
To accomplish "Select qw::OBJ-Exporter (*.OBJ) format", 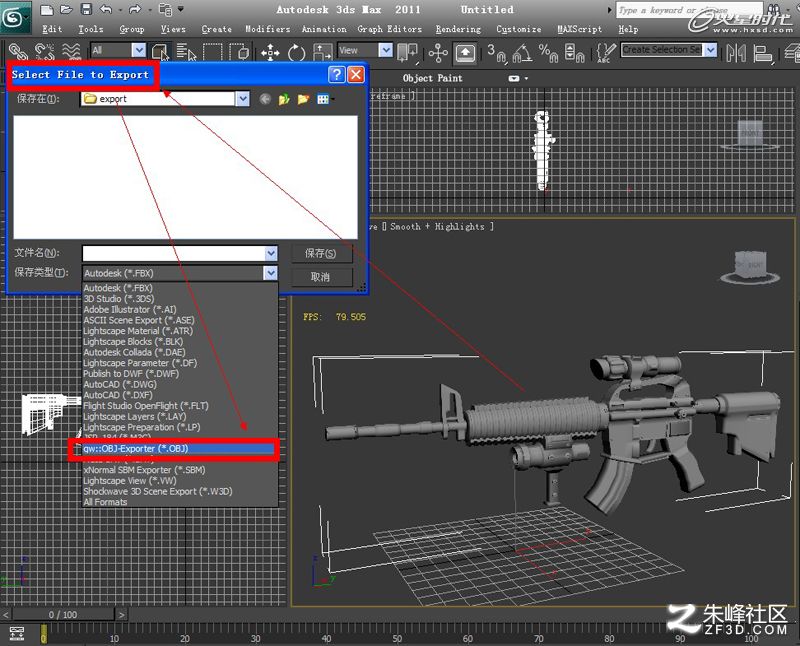I will click(180, 449).
